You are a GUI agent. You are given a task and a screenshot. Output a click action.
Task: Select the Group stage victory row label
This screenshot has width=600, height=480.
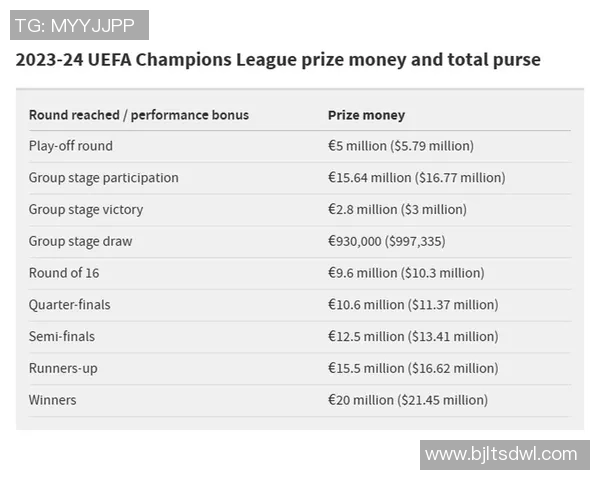click(86, 210)
